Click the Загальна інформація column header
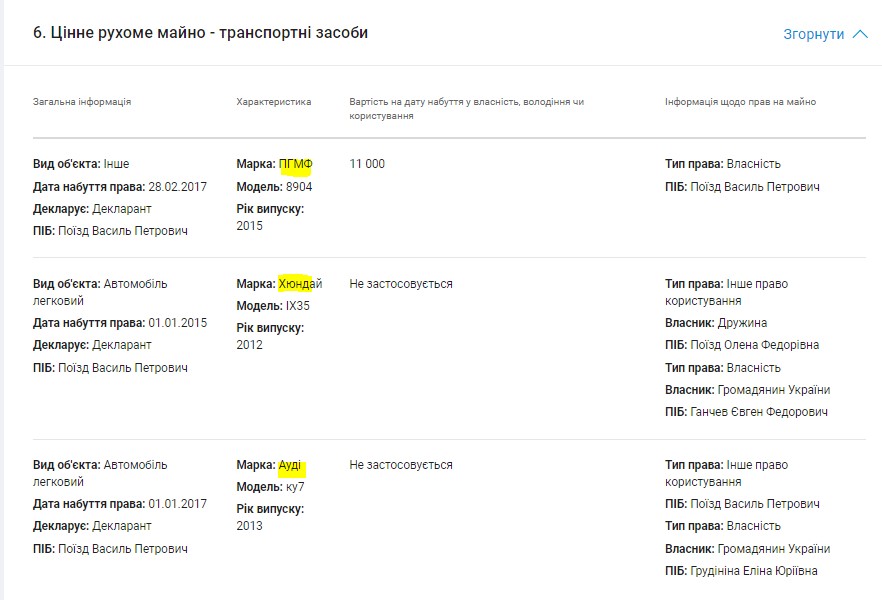The image size is (882, 600). click(82, 102)
